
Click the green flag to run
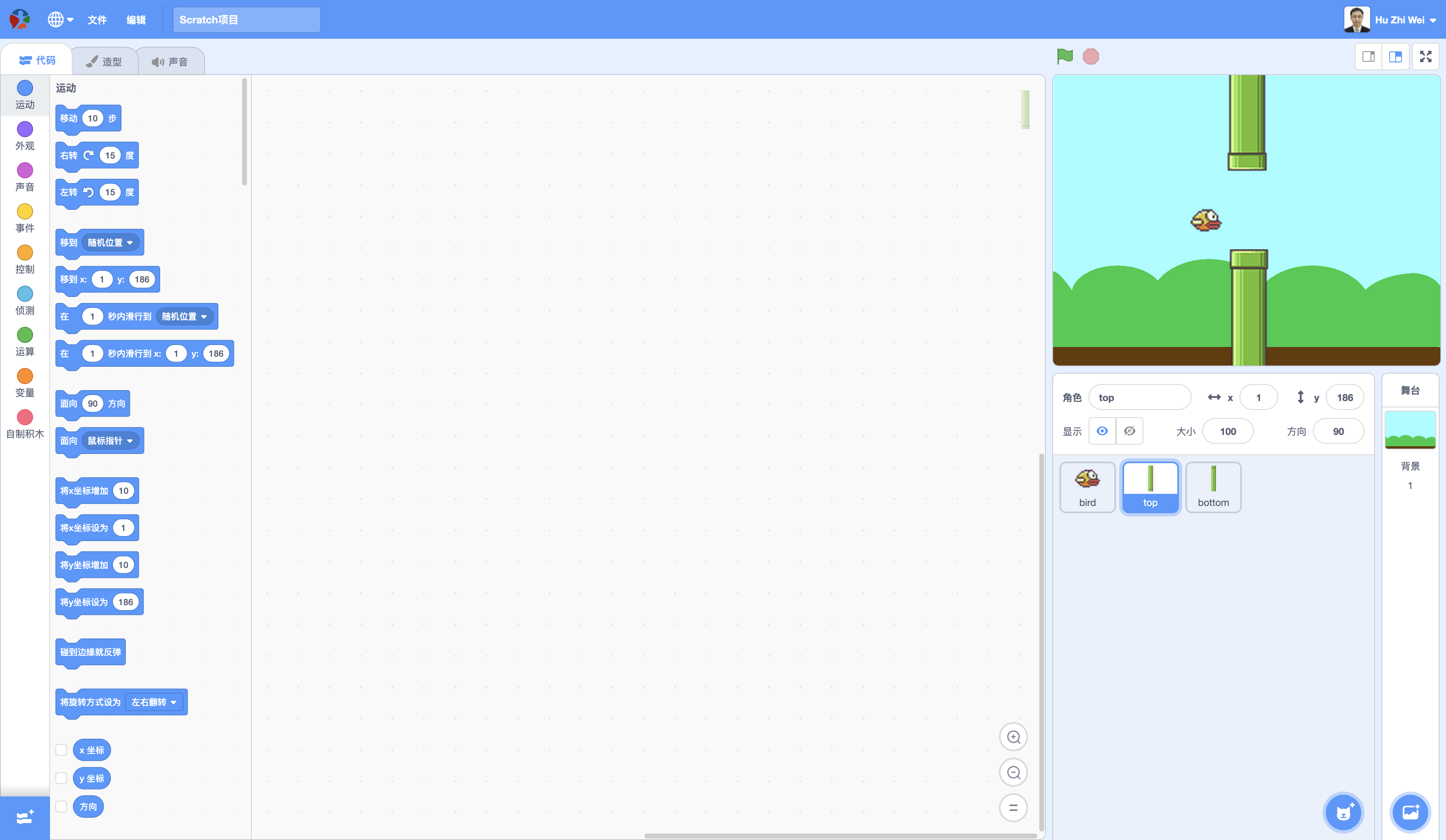(1064, 56)
